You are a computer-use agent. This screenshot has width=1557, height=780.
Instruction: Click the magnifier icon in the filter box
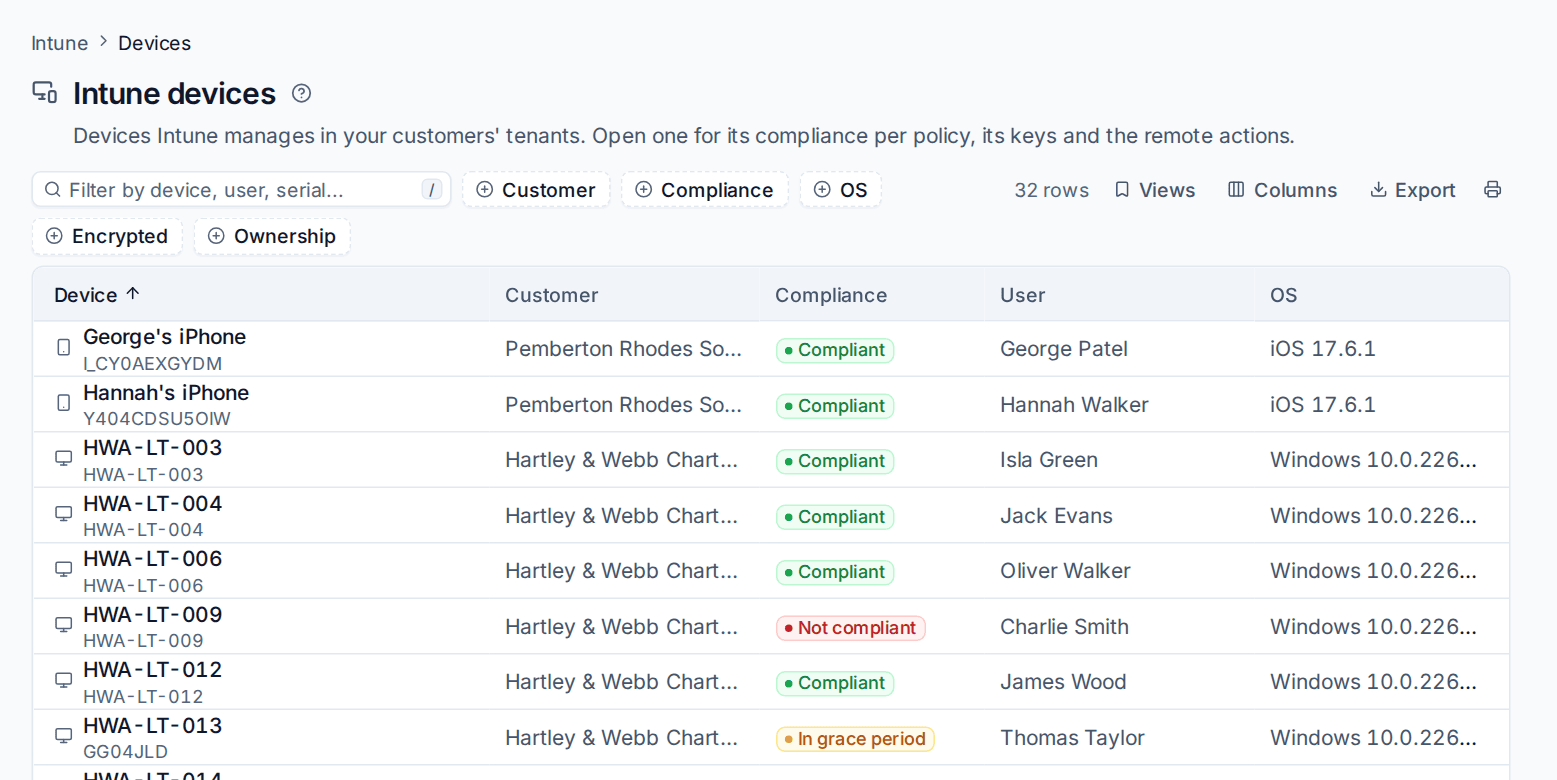click(x=51, y=190)
